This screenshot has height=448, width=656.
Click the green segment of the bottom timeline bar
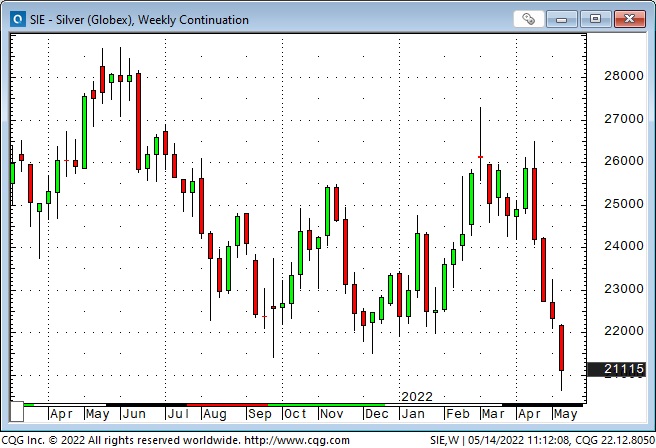point(326,405)
